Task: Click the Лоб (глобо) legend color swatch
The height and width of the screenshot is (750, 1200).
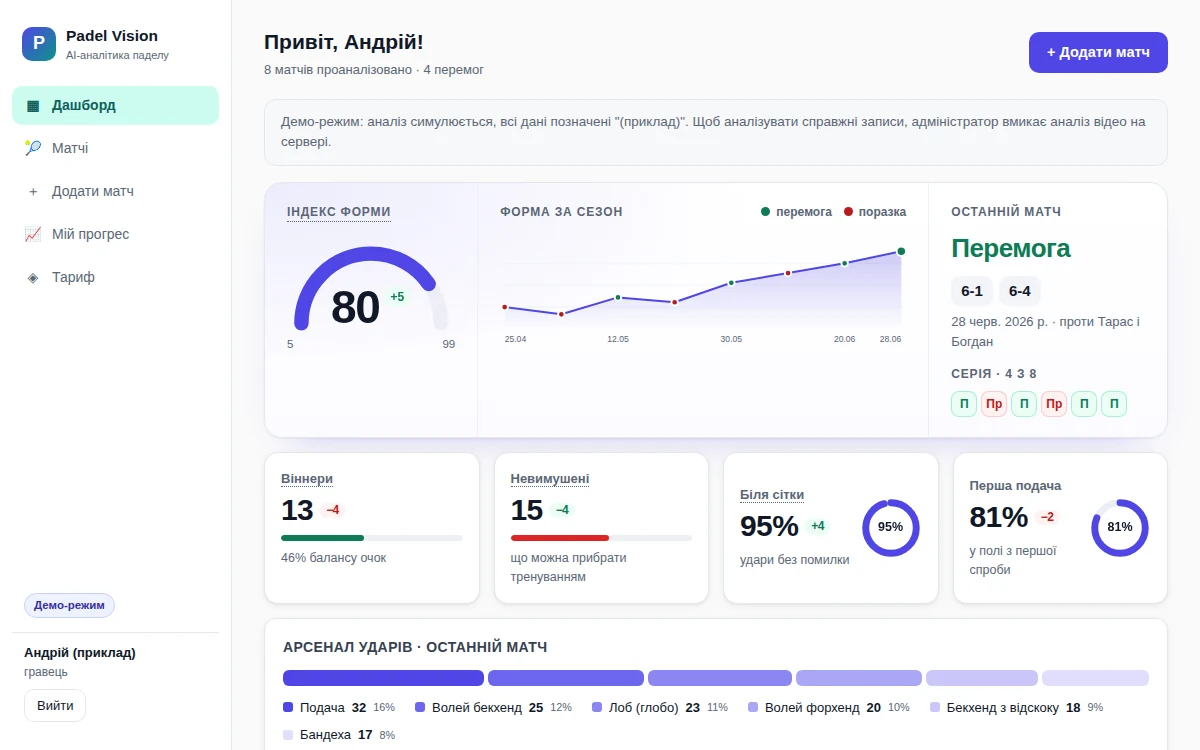Action: pos(598,707)
